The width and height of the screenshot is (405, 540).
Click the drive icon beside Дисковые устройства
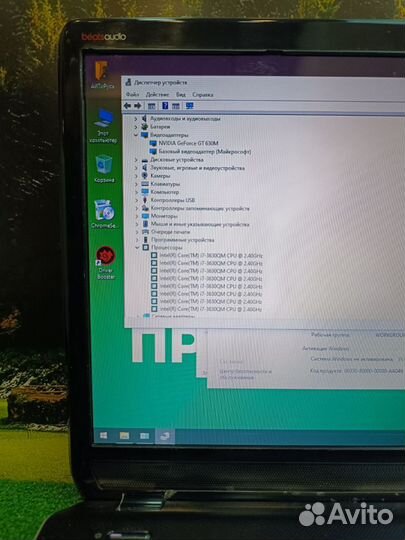pyautogui.click(x=145, y=160)
